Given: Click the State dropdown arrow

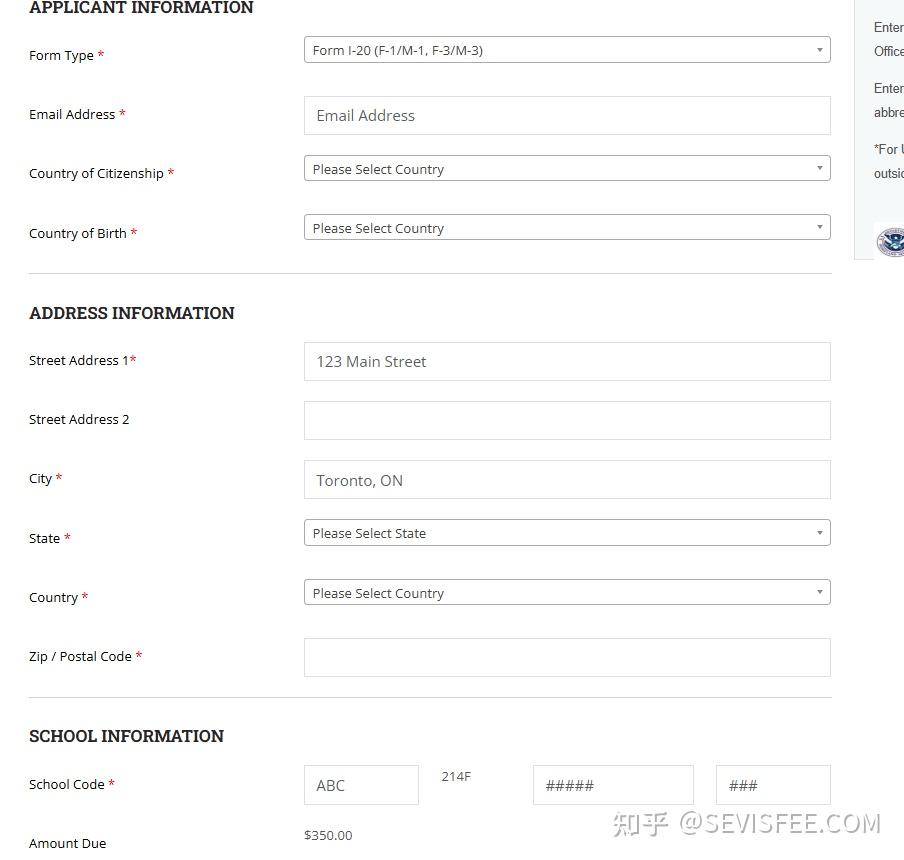Looking at the screenshot, I should (x=819, y=533).
